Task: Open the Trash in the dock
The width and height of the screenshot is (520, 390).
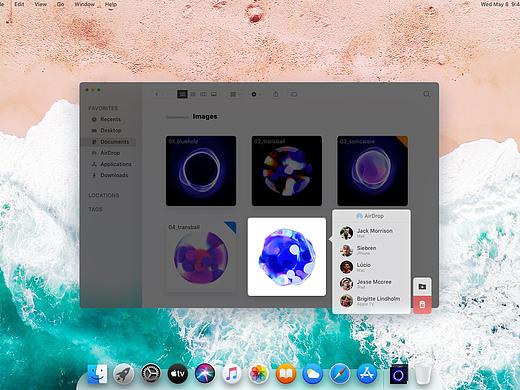Action: click(x=423, y=374)
